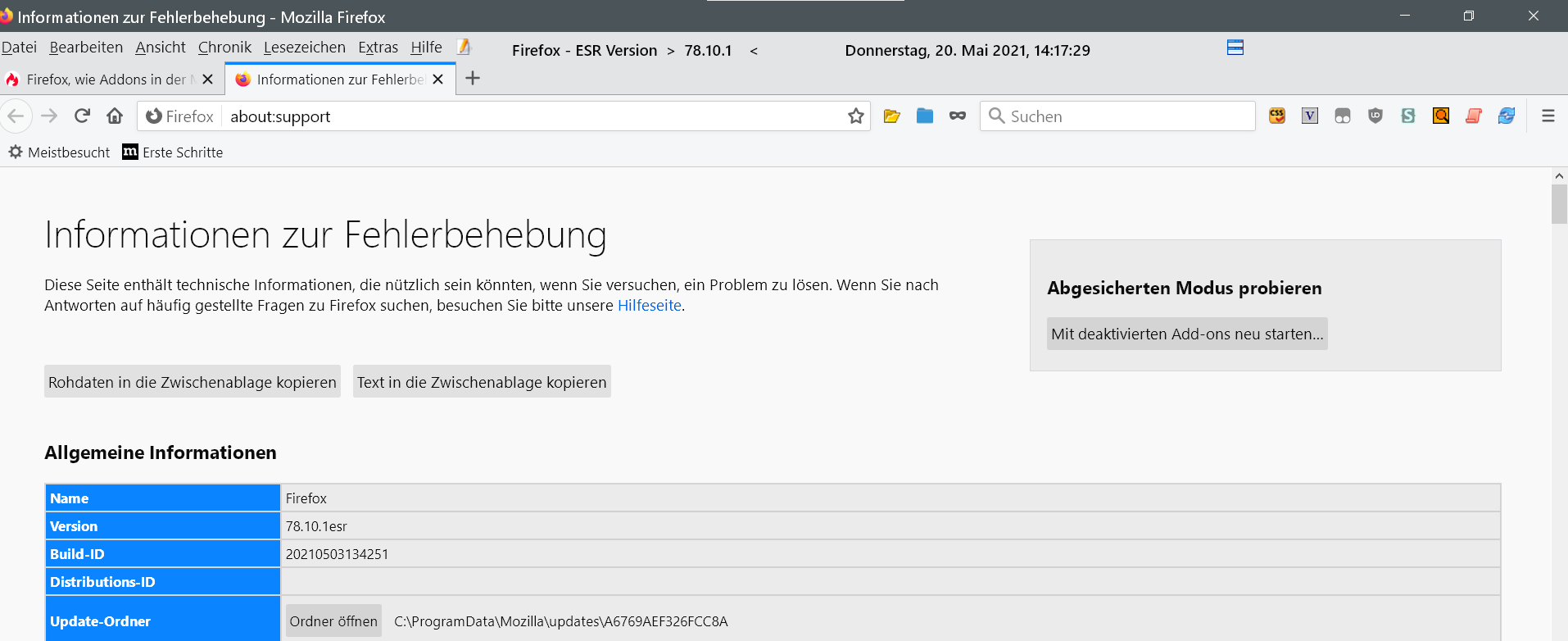Click the uBlock Origin shield icon
The height and width of the screenshot is (641, 1568).
tap(1375, 116)
